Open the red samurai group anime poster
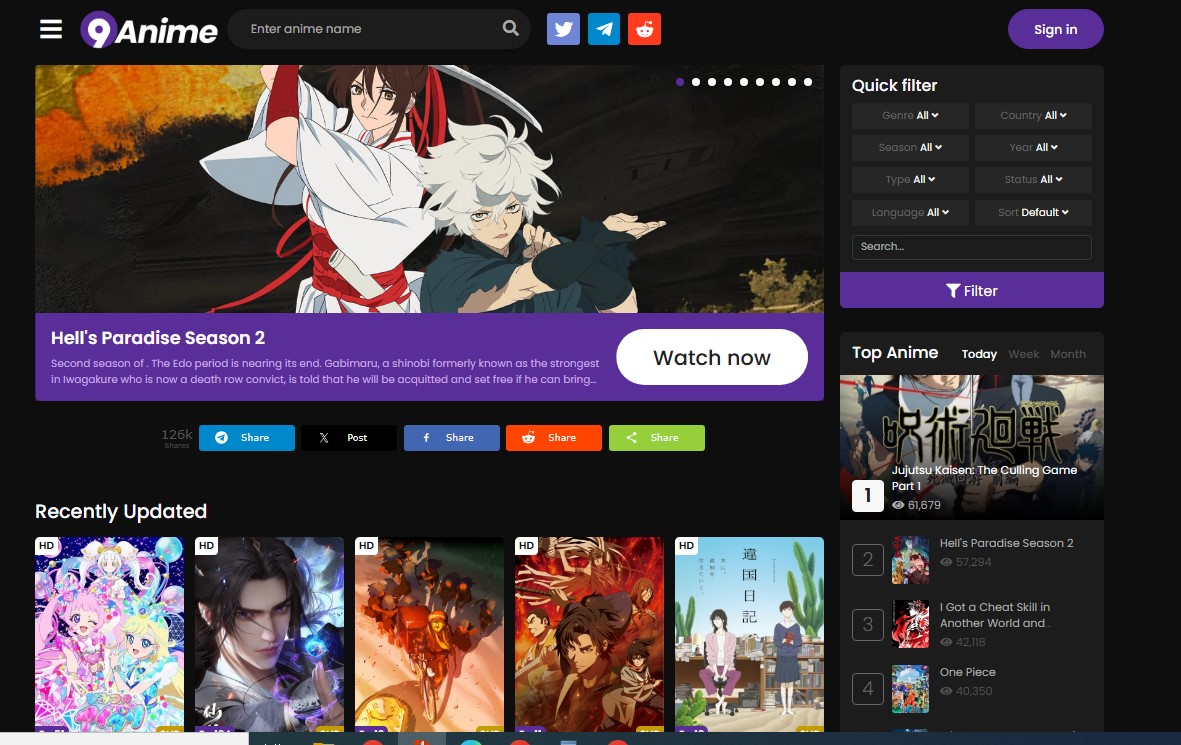Image resolution: width=1181 pixels, height=745 pixels. click(589, 634)
